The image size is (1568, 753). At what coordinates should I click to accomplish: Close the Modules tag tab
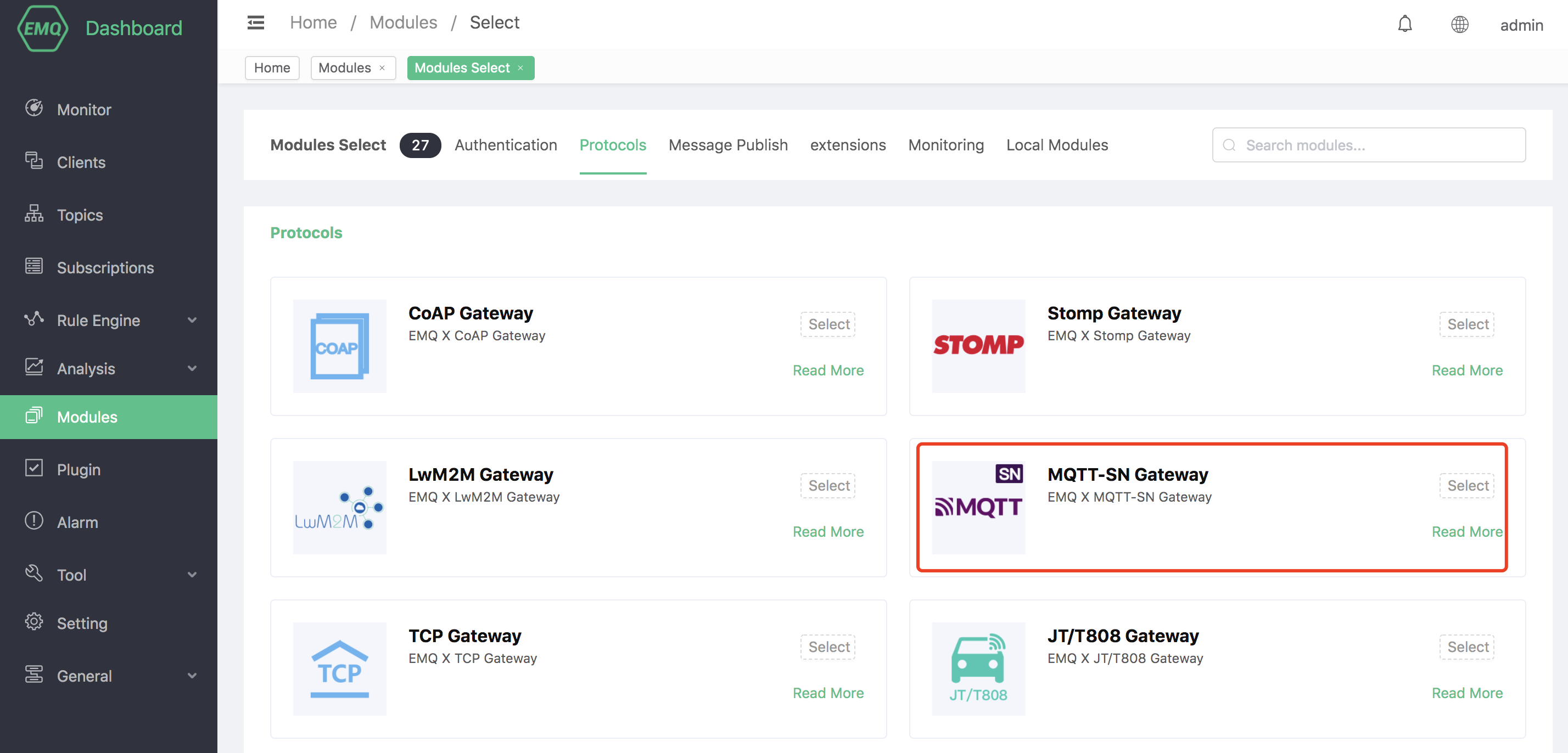point(382,68)
